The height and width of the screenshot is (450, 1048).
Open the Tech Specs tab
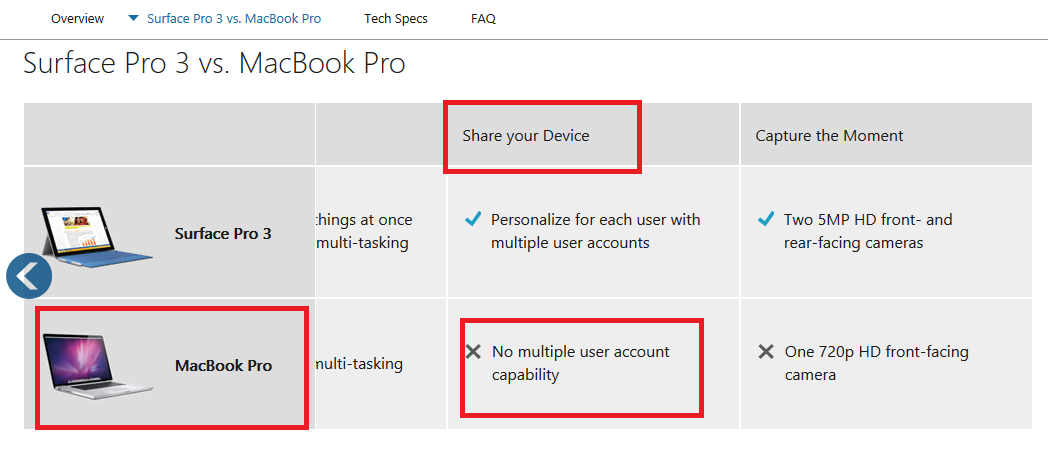(396, 19)
